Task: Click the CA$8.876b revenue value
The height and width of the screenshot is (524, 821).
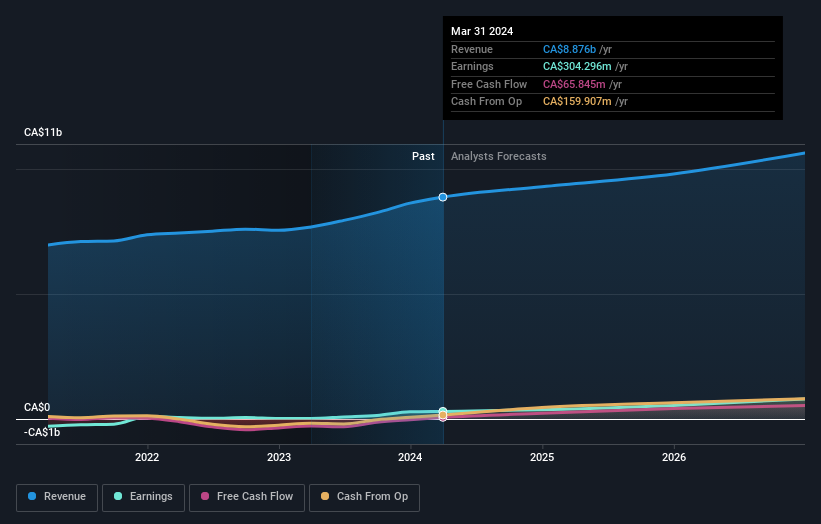Action: 569,49
